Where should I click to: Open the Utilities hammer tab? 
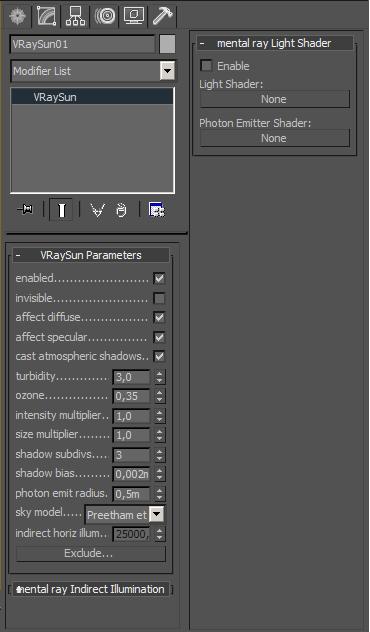tap(162, 17)
